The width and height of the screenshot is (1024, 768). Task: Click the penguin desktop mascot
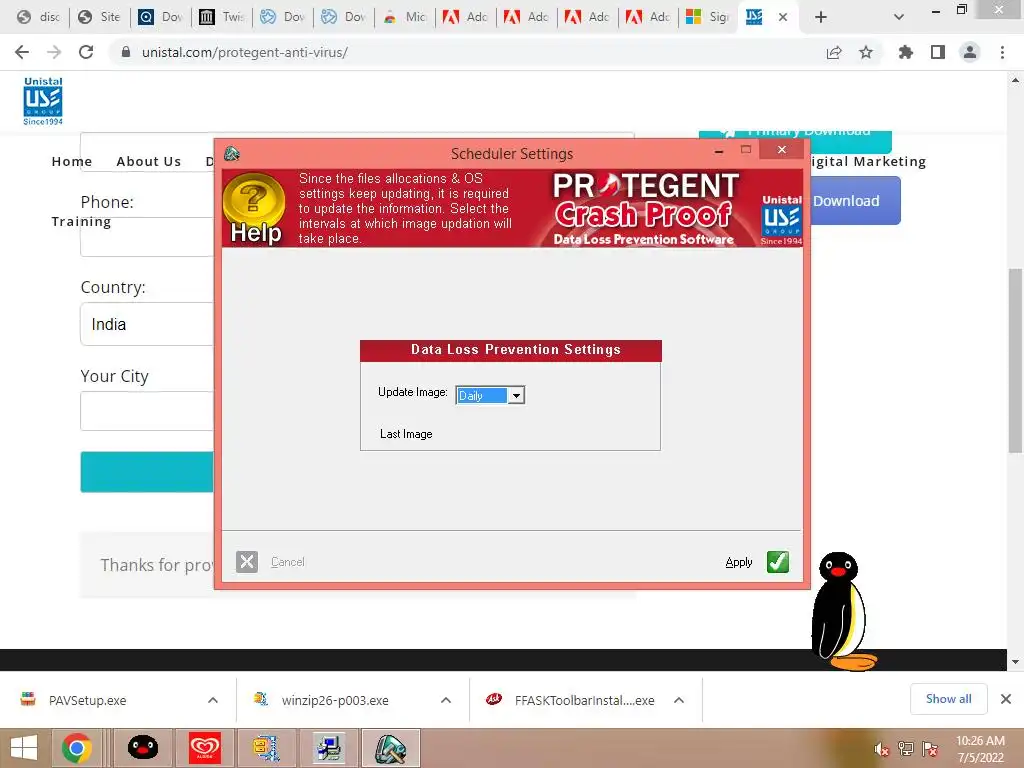click(x=842, y=611)
